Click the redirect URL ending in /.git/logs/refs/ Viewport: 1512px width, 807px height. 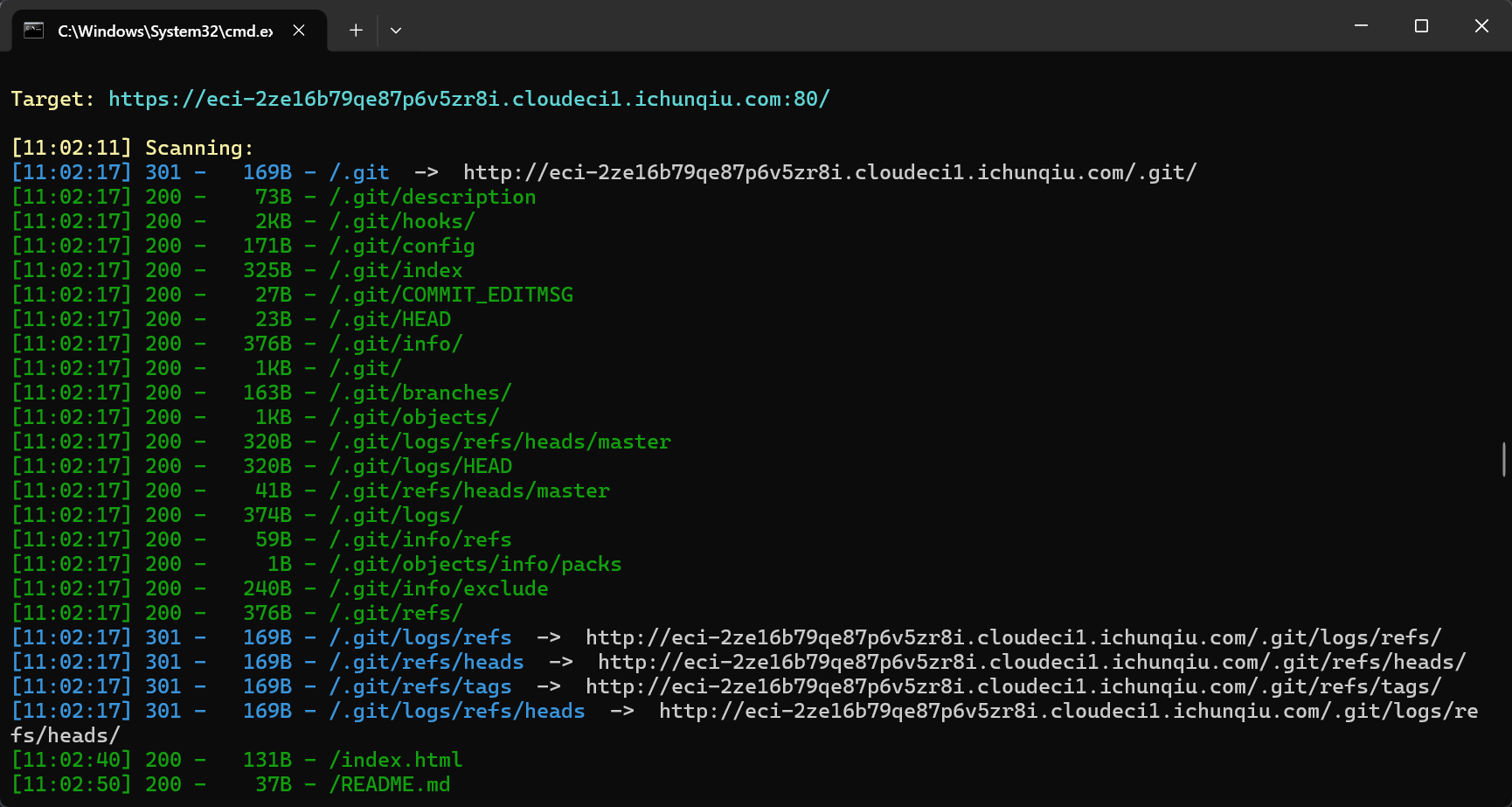[1014, 637]
